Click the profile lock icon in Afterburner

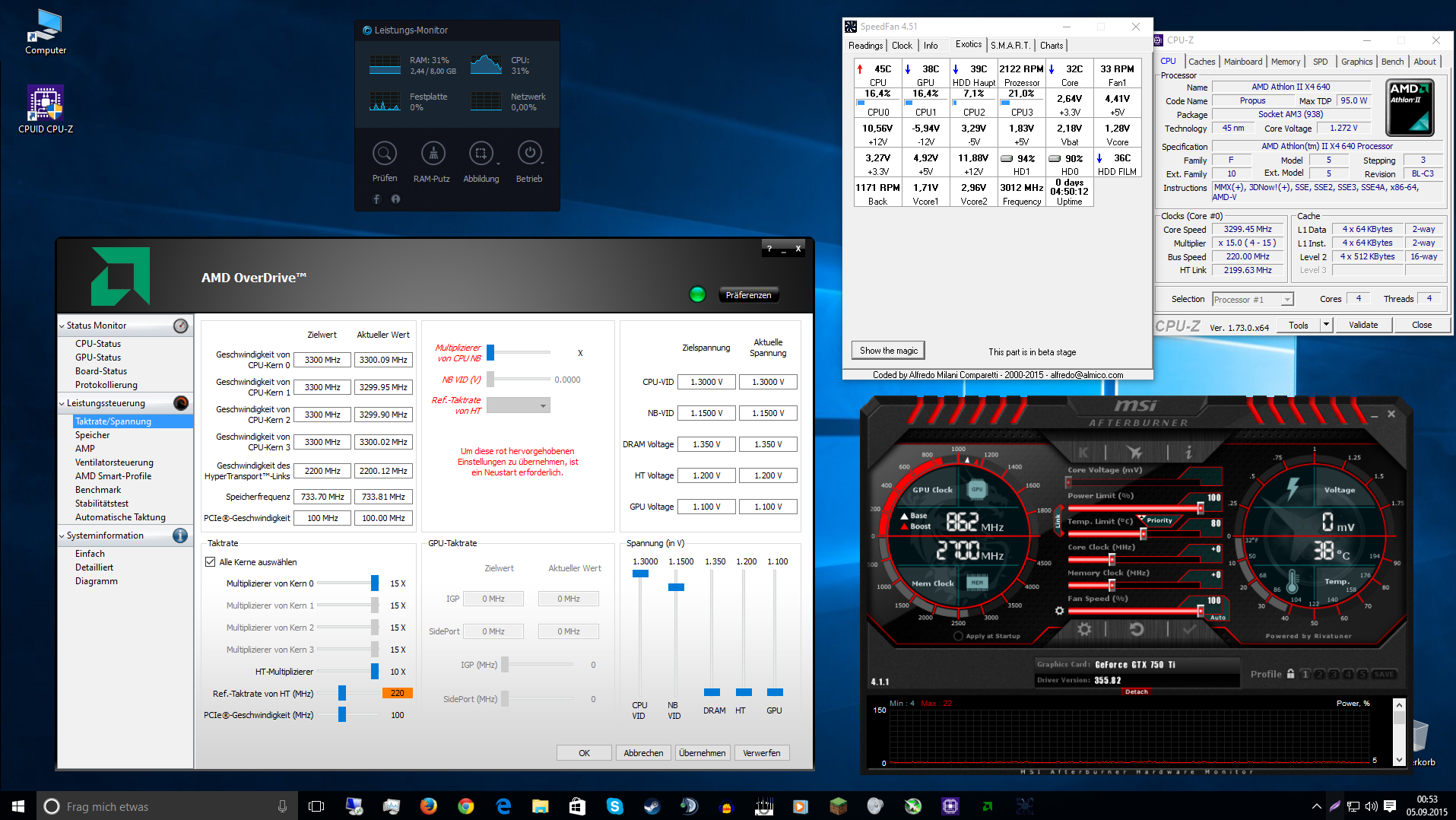[x=1290, y=674]
